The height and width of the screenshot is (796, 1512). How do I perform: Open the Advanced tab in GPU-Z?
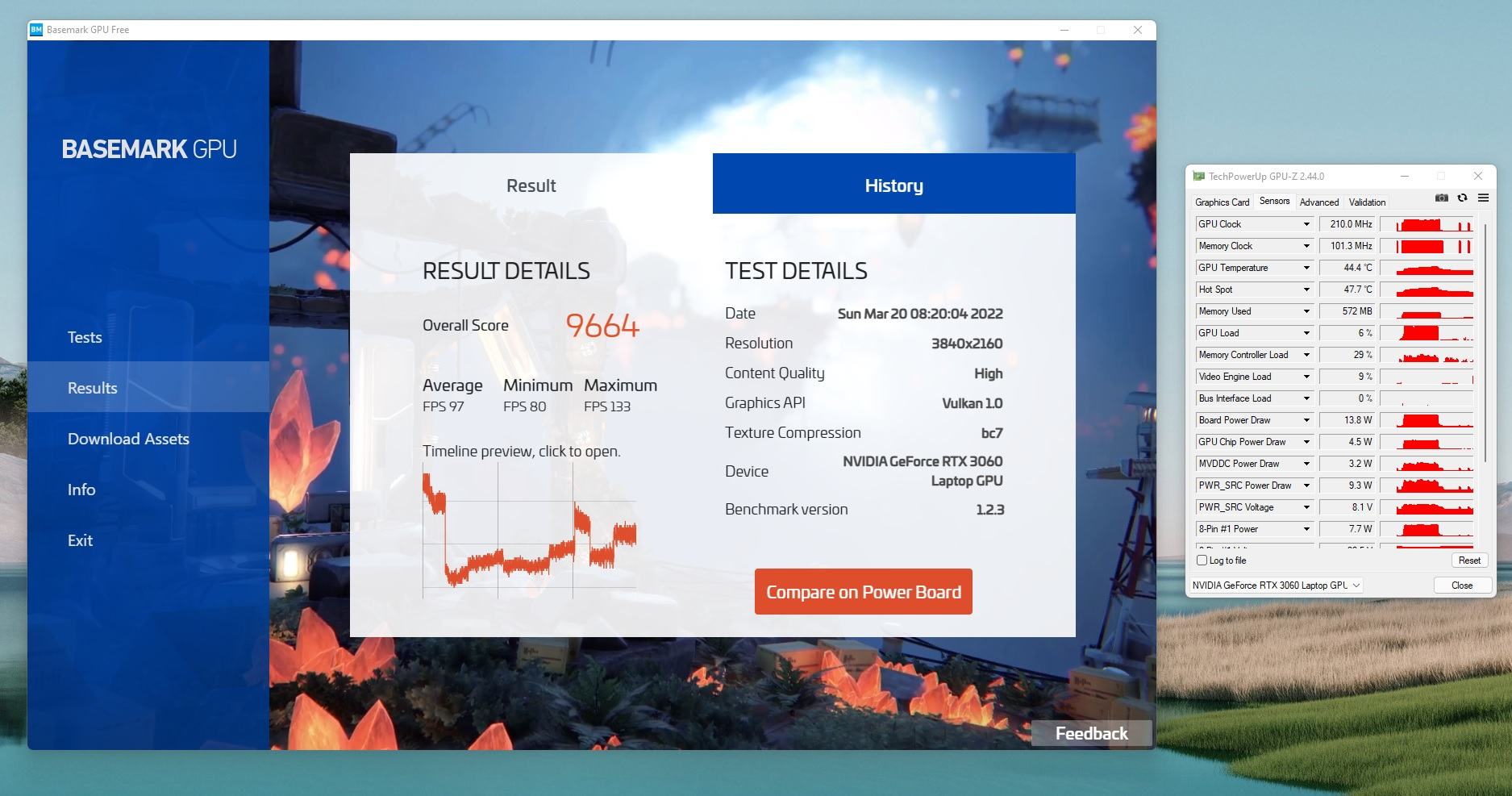click(x=1319, y=202)
